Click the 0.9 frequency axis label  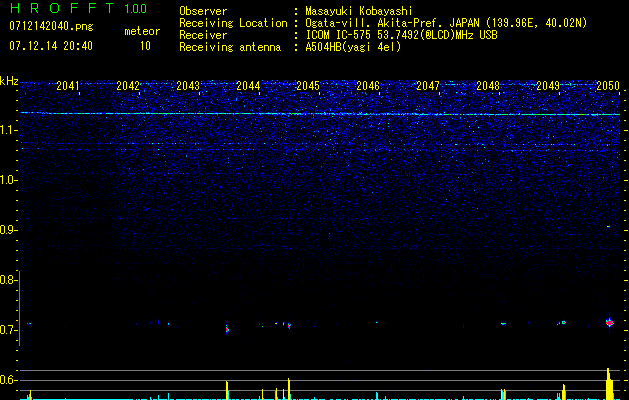pyautogui.click(x=8, y=230)
